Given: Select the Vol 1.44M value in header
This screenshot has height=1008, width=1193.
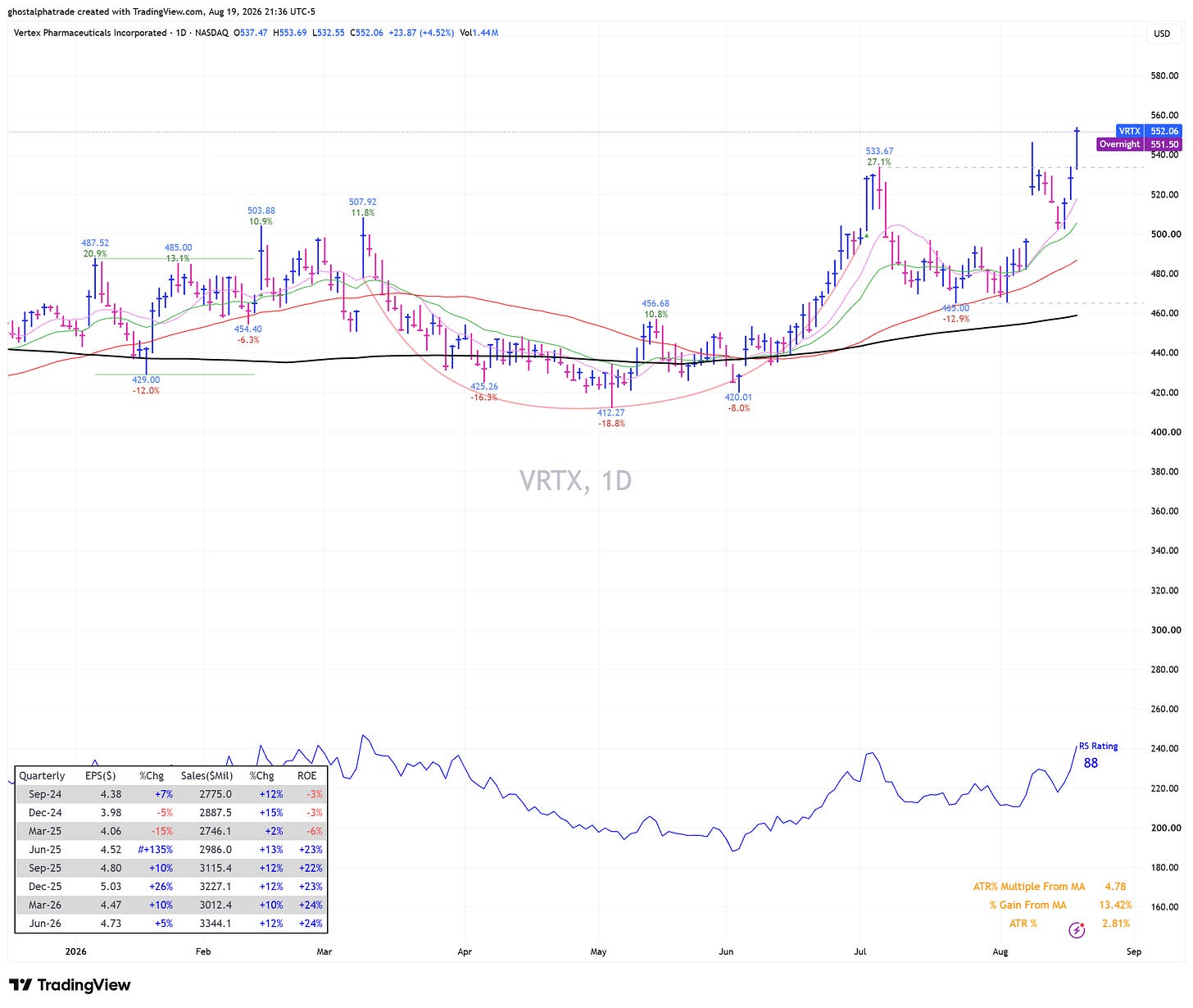Looking at the screenshot, I should pos(479,33).
